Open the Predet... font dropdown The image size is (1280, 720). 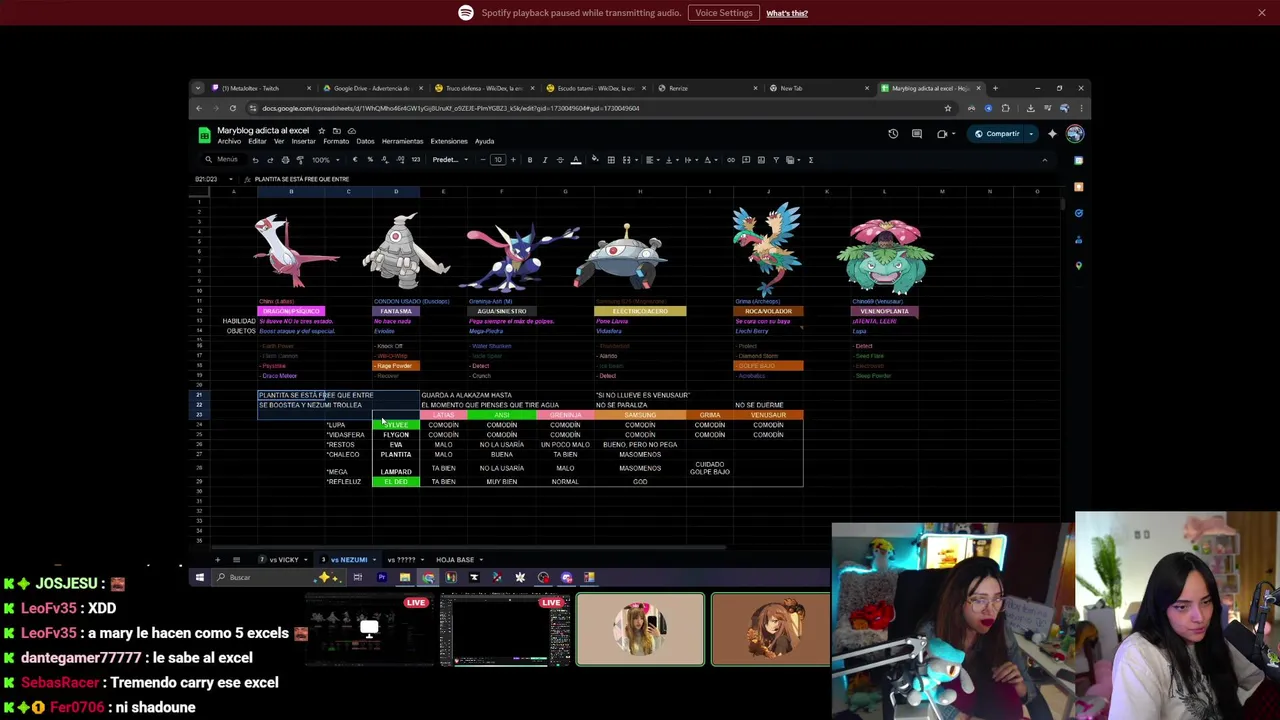450,160
